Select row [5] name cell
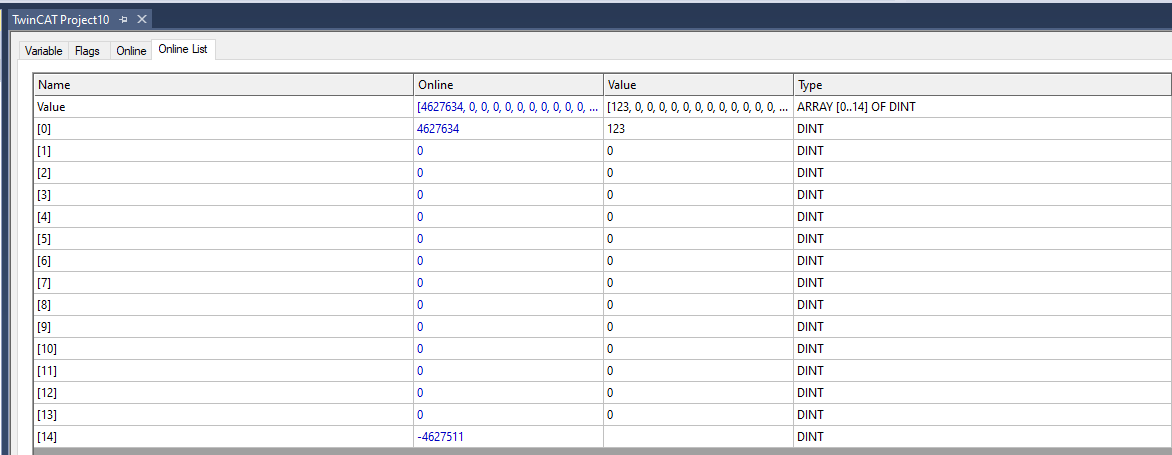Image resolution: width=1172 pixels, height=455 pixels. (223, 239)
